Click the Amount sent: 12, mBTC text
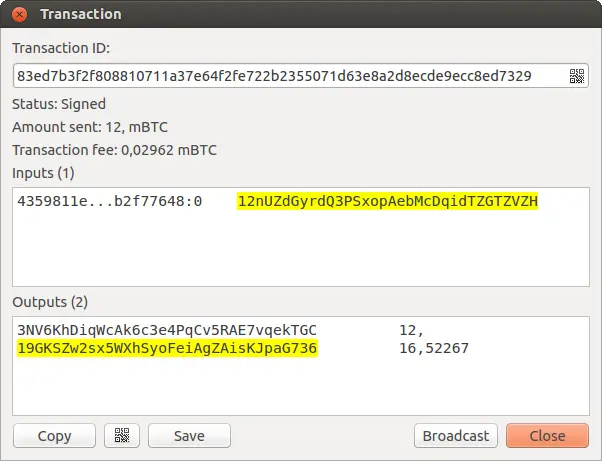 (90, 127)
